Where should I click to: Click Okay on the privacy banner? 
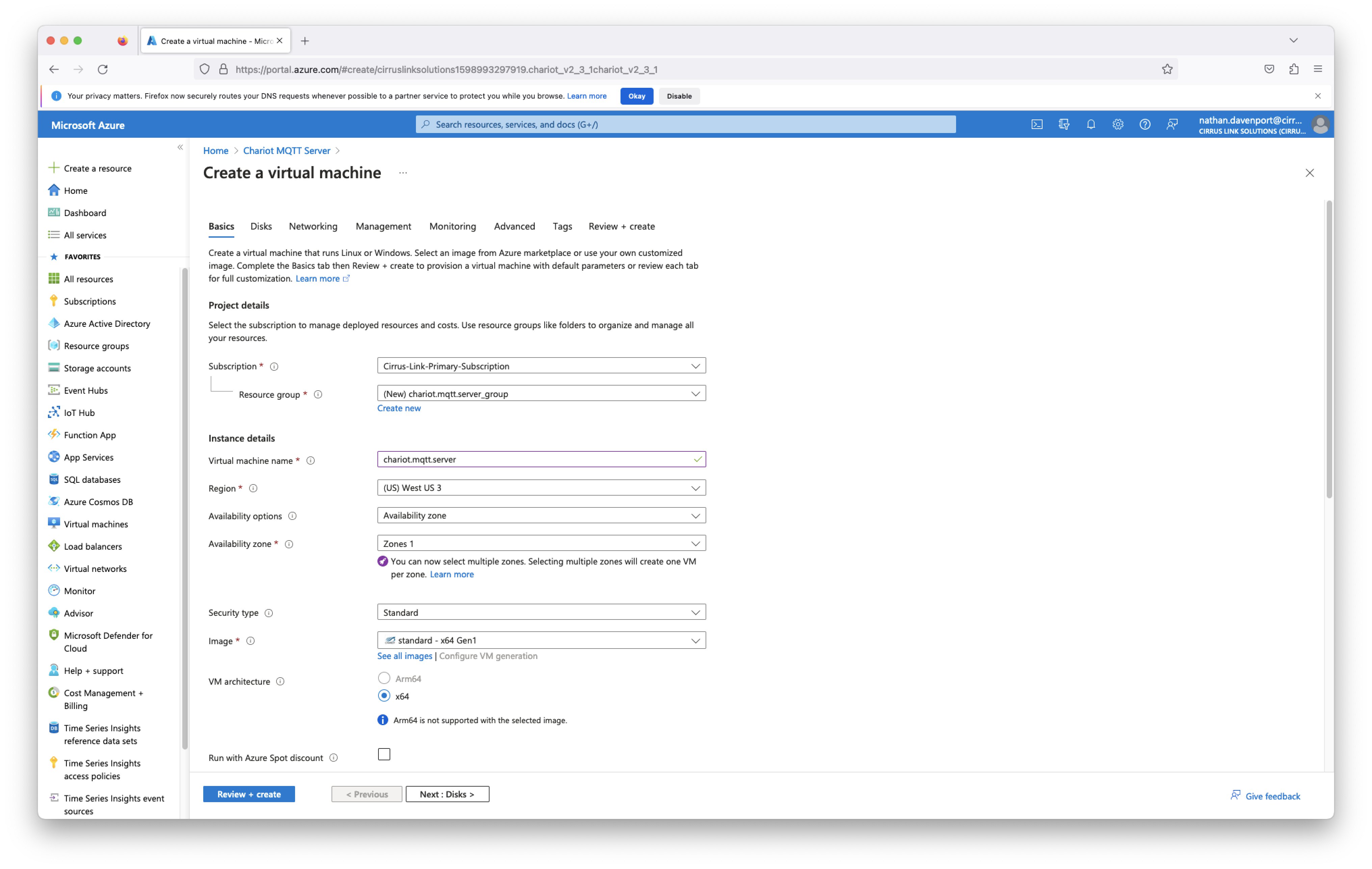636,96
